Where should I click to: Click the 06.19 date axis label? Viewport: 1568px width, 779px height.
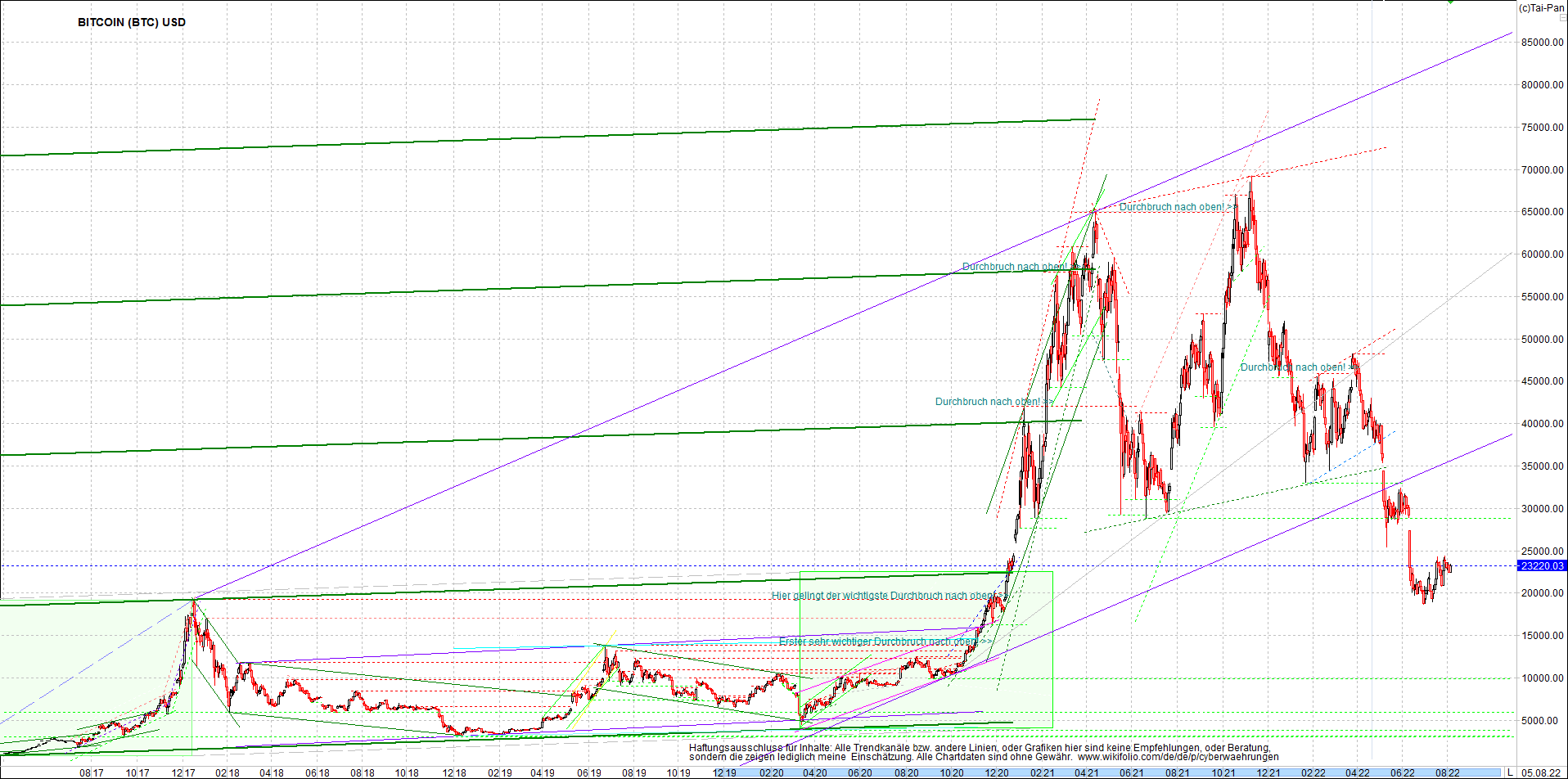(x=589, y=772)
